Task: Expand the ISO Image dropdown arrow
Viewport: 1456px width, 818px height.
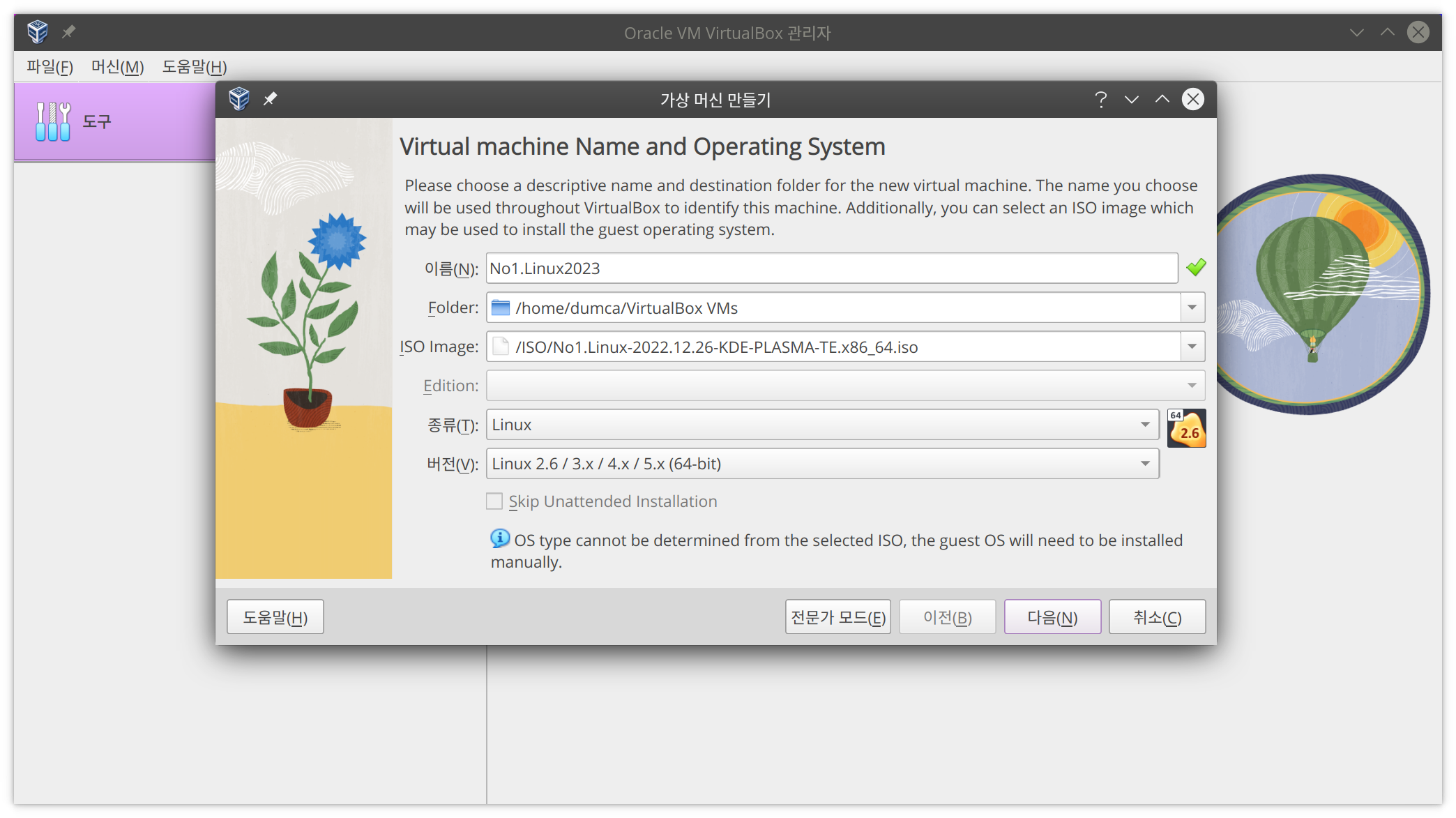Action: (x=1192, y=347)
